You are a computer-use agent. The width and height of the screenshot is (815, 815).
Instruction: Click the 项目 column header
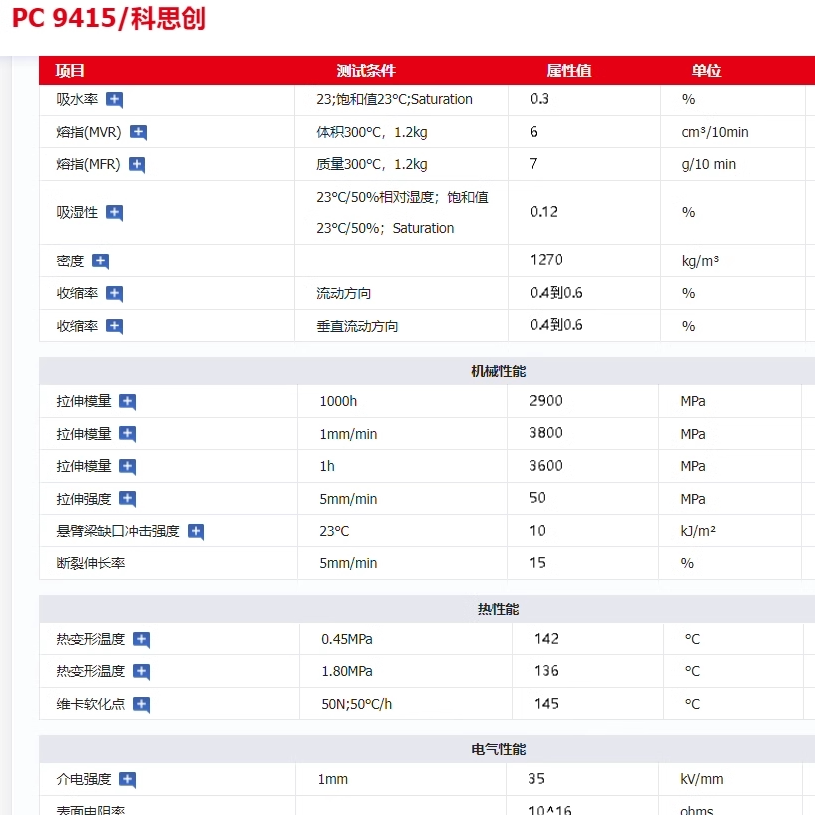tap(70, 71)
